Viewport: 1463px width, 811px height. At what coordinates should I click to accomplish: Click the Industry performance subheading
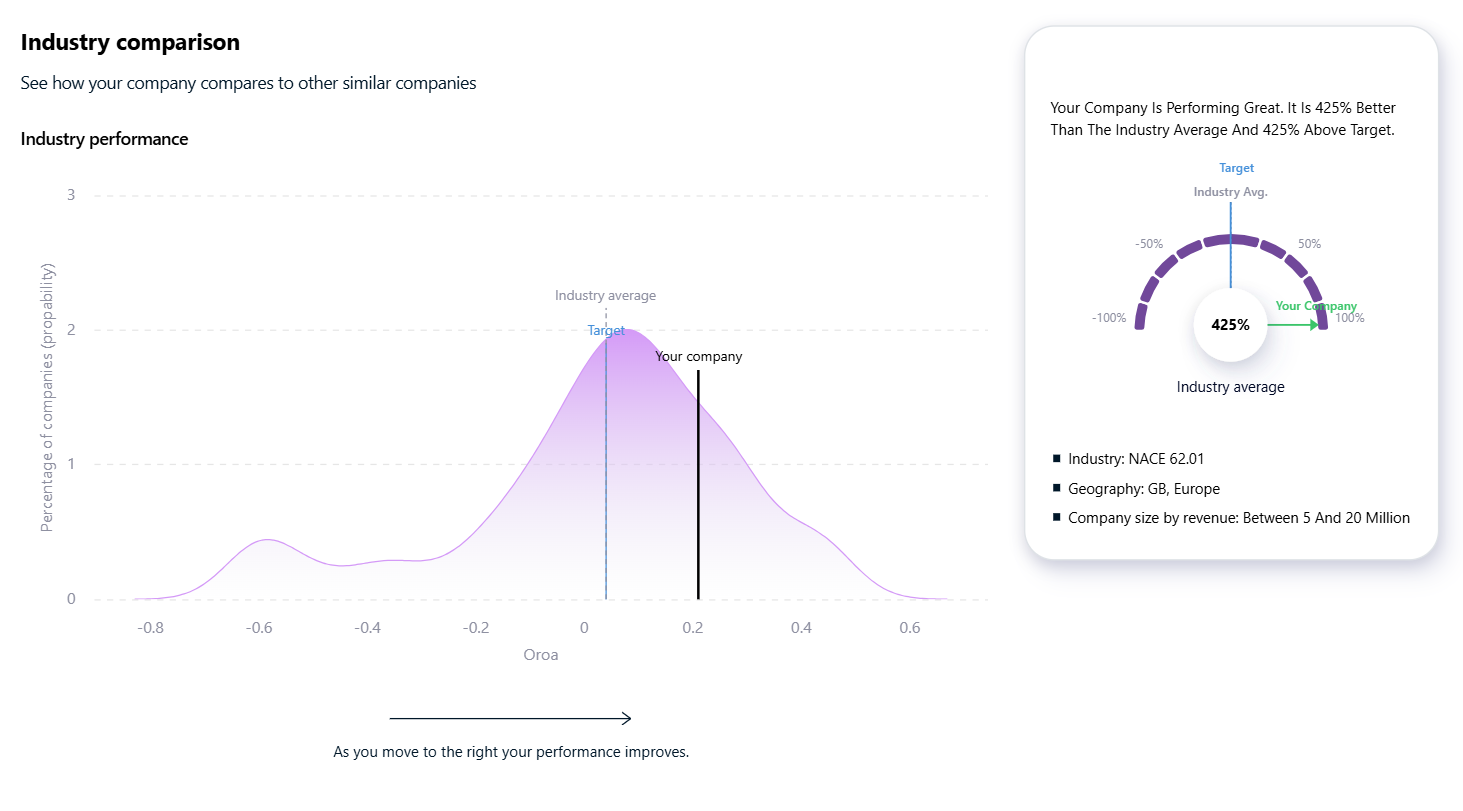point(104,139)
